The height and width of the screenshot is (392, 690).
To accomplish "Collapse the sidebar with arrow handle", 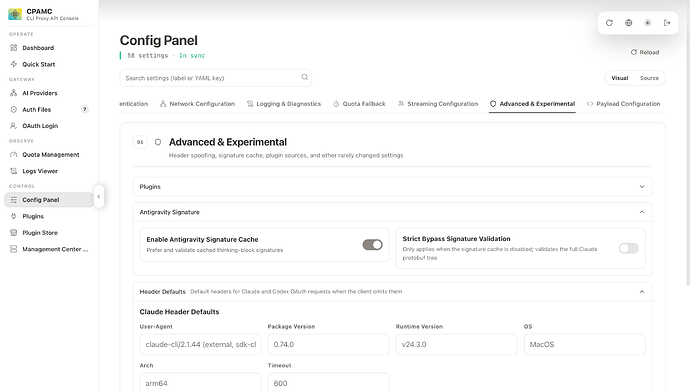I will coord(99,197).
